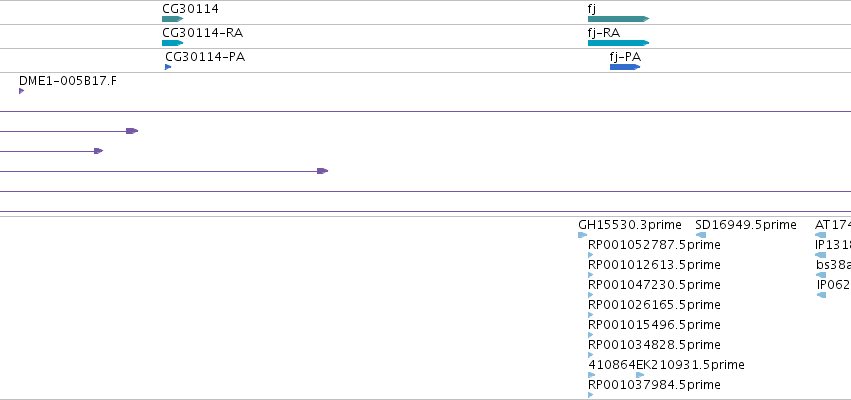
Task: Click the purple DME1-005B17.F arrow glyph
Action: [x=21, y=91]
